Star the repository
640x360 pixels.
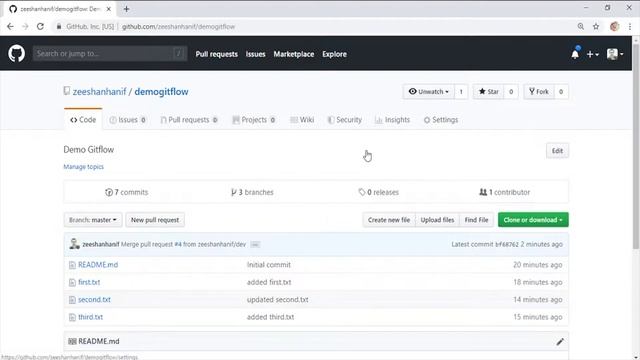point(489,92)
